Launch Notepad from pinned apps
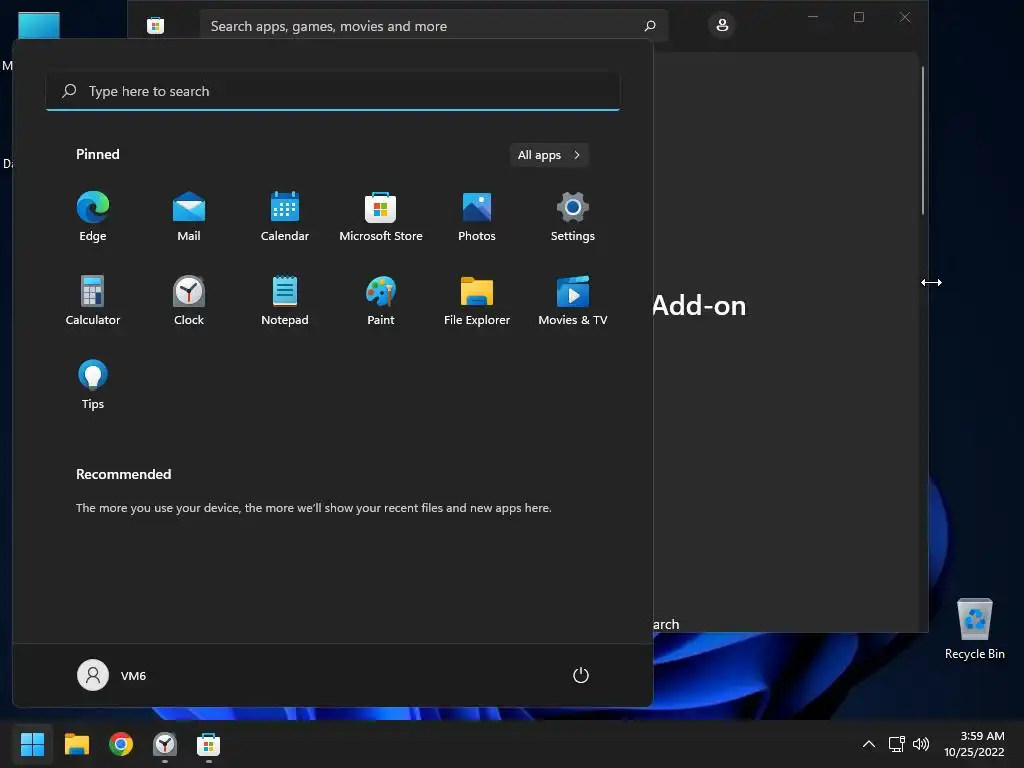Viewport: 1024px width, 768px height. coord(285,300)
